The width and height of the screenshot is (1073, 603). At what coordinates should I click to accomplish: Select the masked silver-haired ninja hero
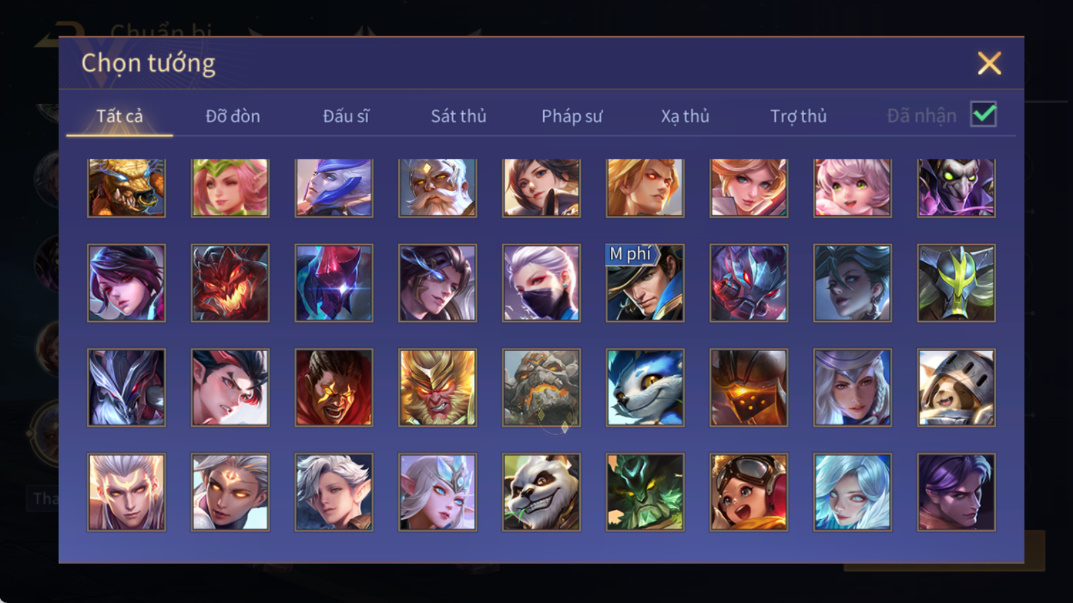click(541, 283)
